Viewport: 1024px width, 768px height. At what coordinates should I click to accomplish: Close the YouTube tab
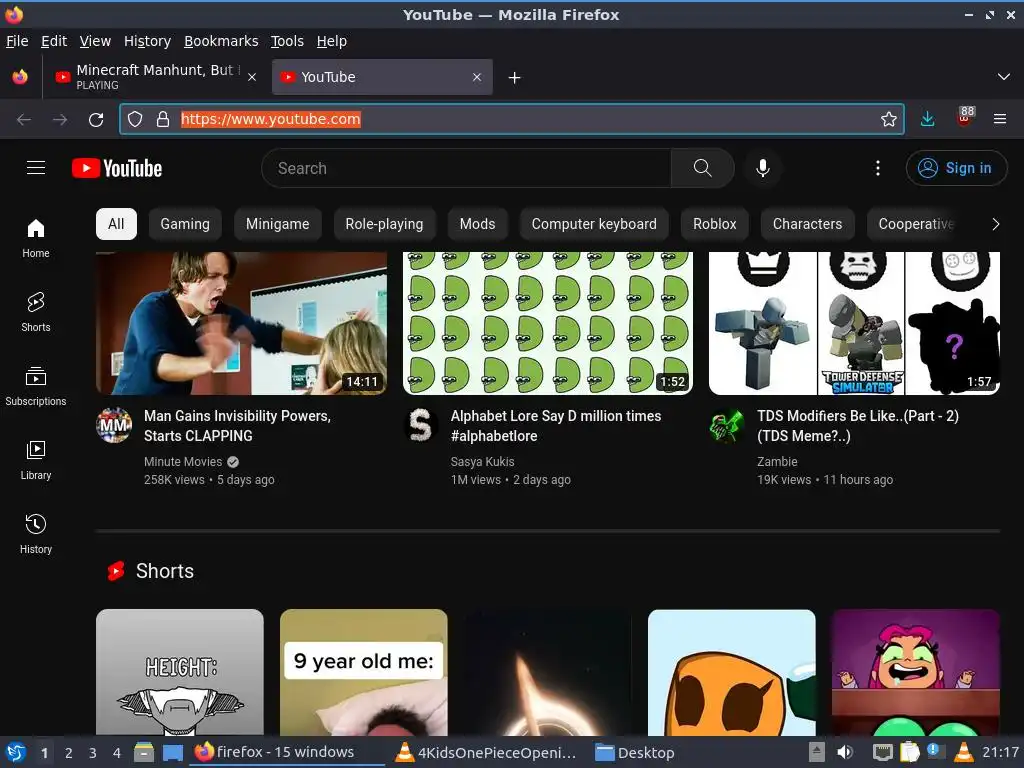[477, 77]
